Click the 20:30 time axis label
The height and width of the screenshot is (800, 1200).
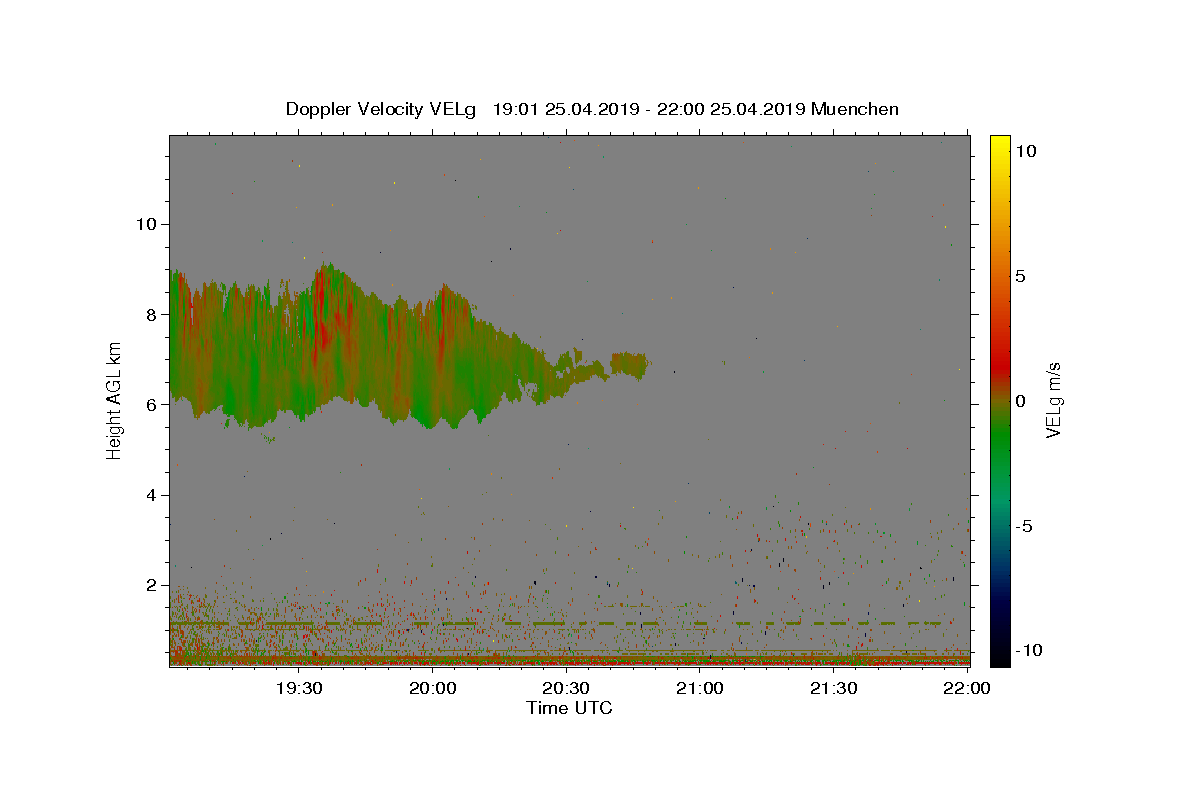coord(566,688)
